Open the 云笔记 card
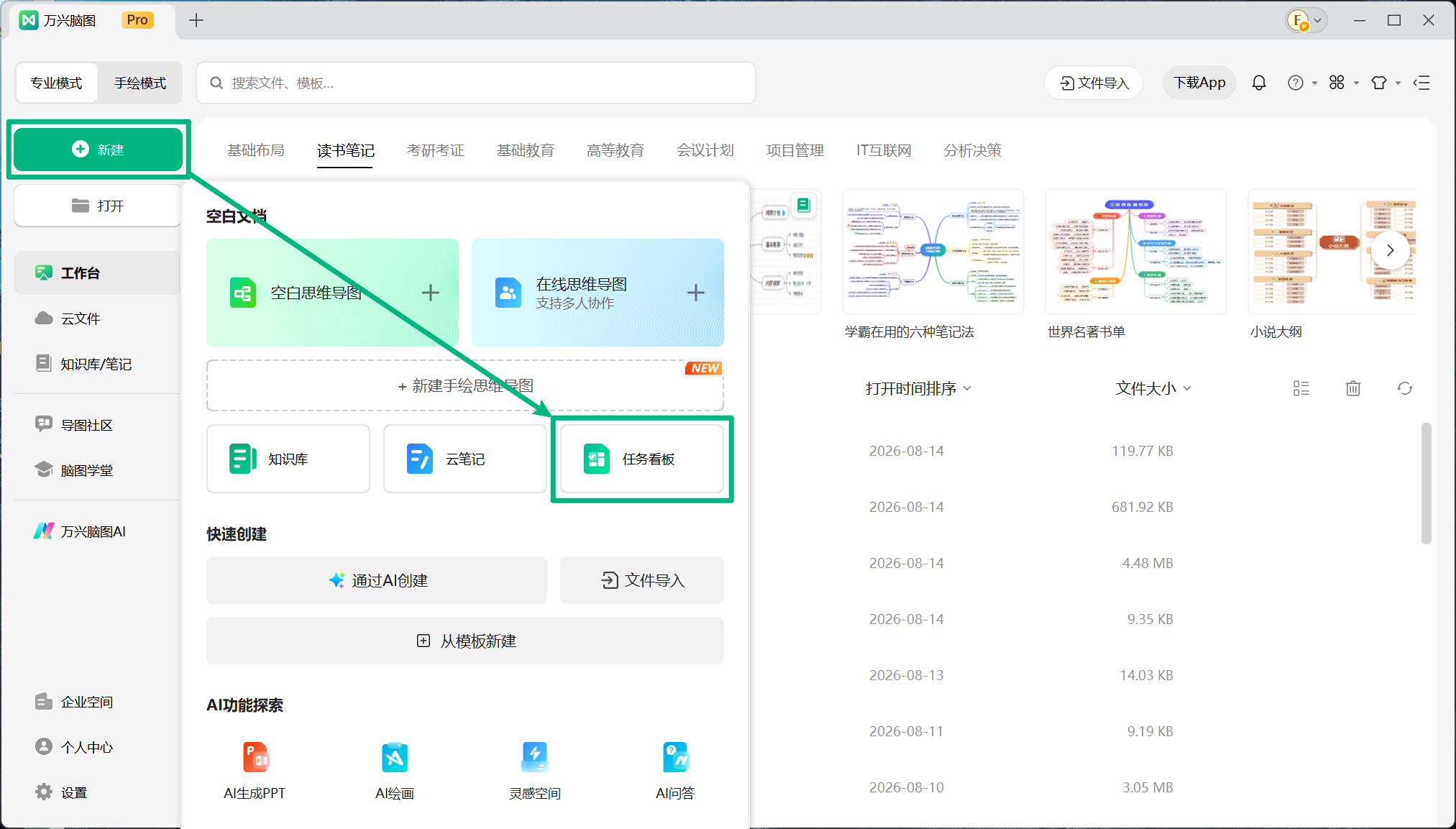The height and width of the screenshot is (829, 1456). pos(465,459)
